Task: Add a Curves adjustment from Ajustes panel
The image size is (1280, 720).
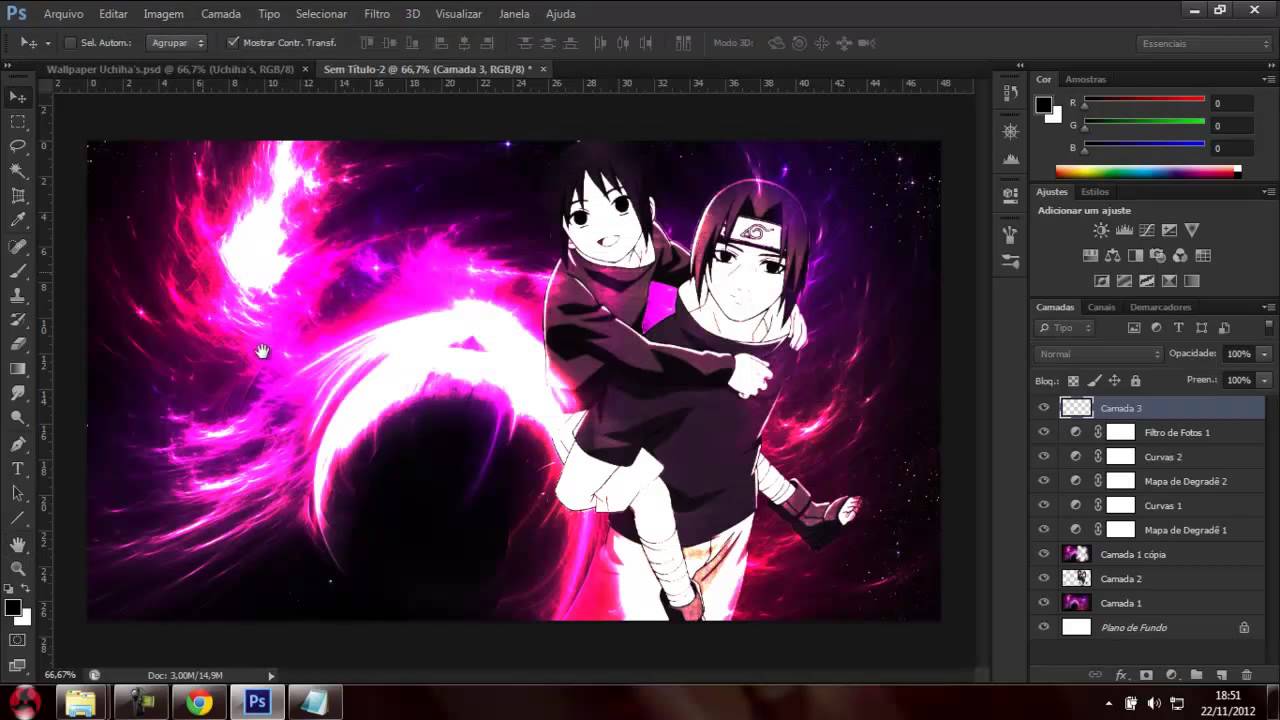Action: pos(1147,230)
